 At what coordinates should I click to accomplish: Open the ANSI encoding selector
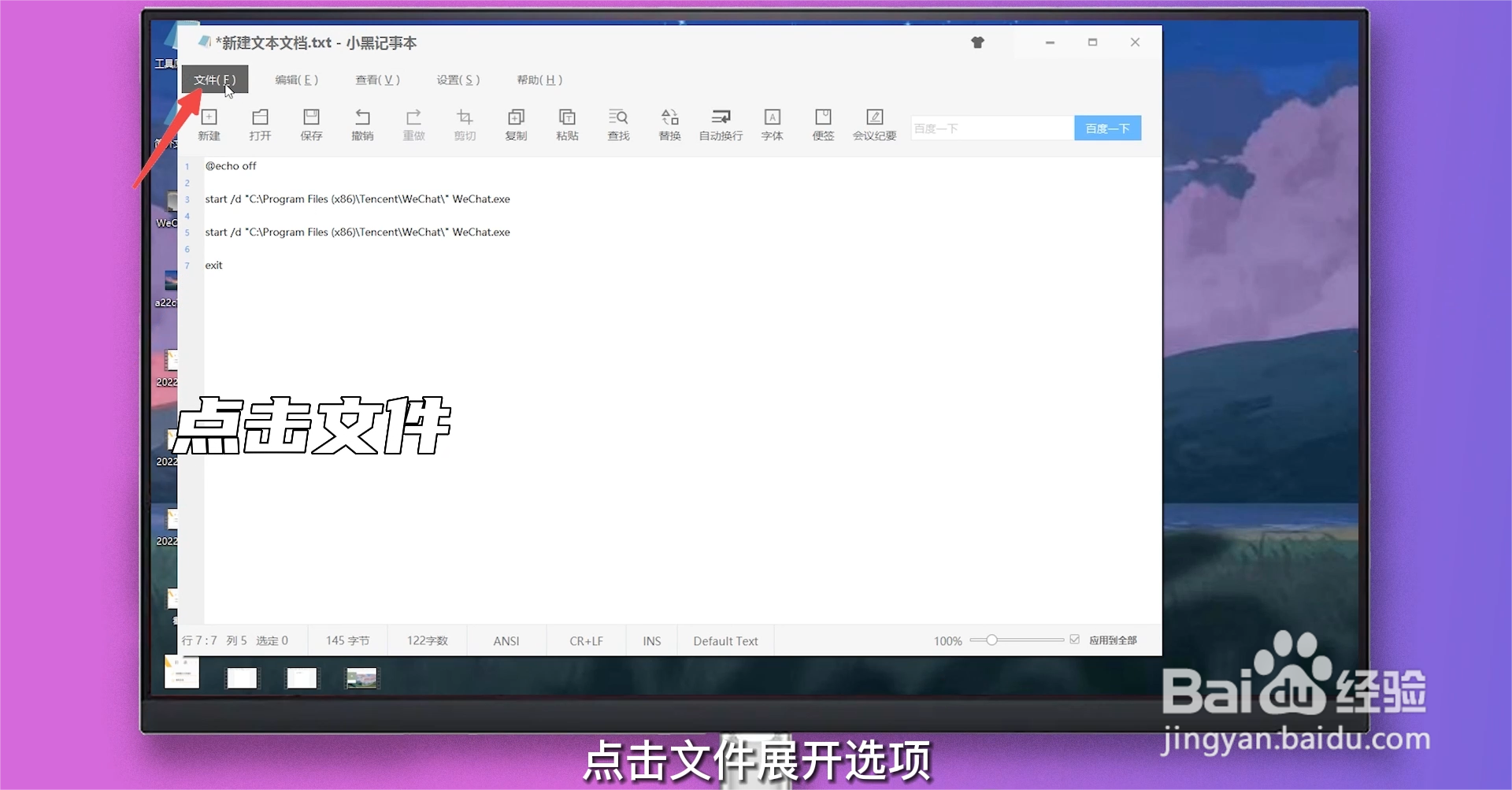506,640
